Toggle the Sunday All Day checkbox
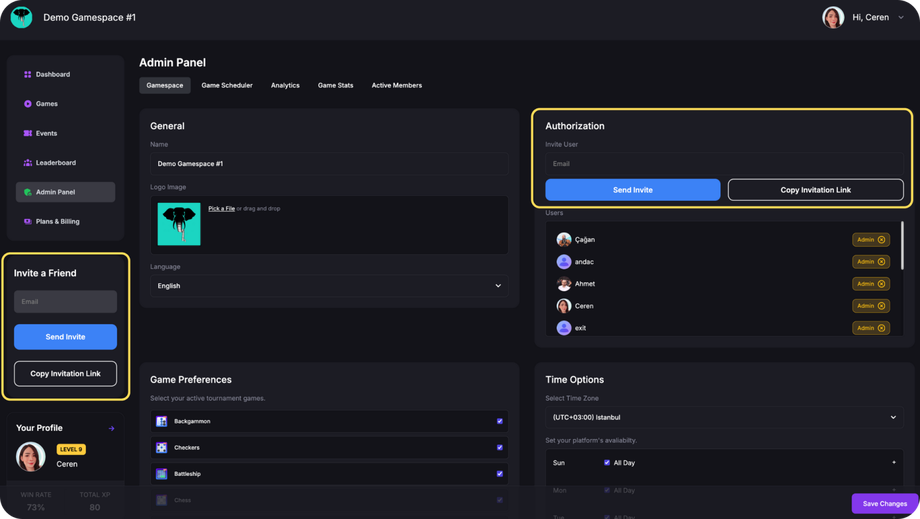920x519 pixels. pos(607,463)
